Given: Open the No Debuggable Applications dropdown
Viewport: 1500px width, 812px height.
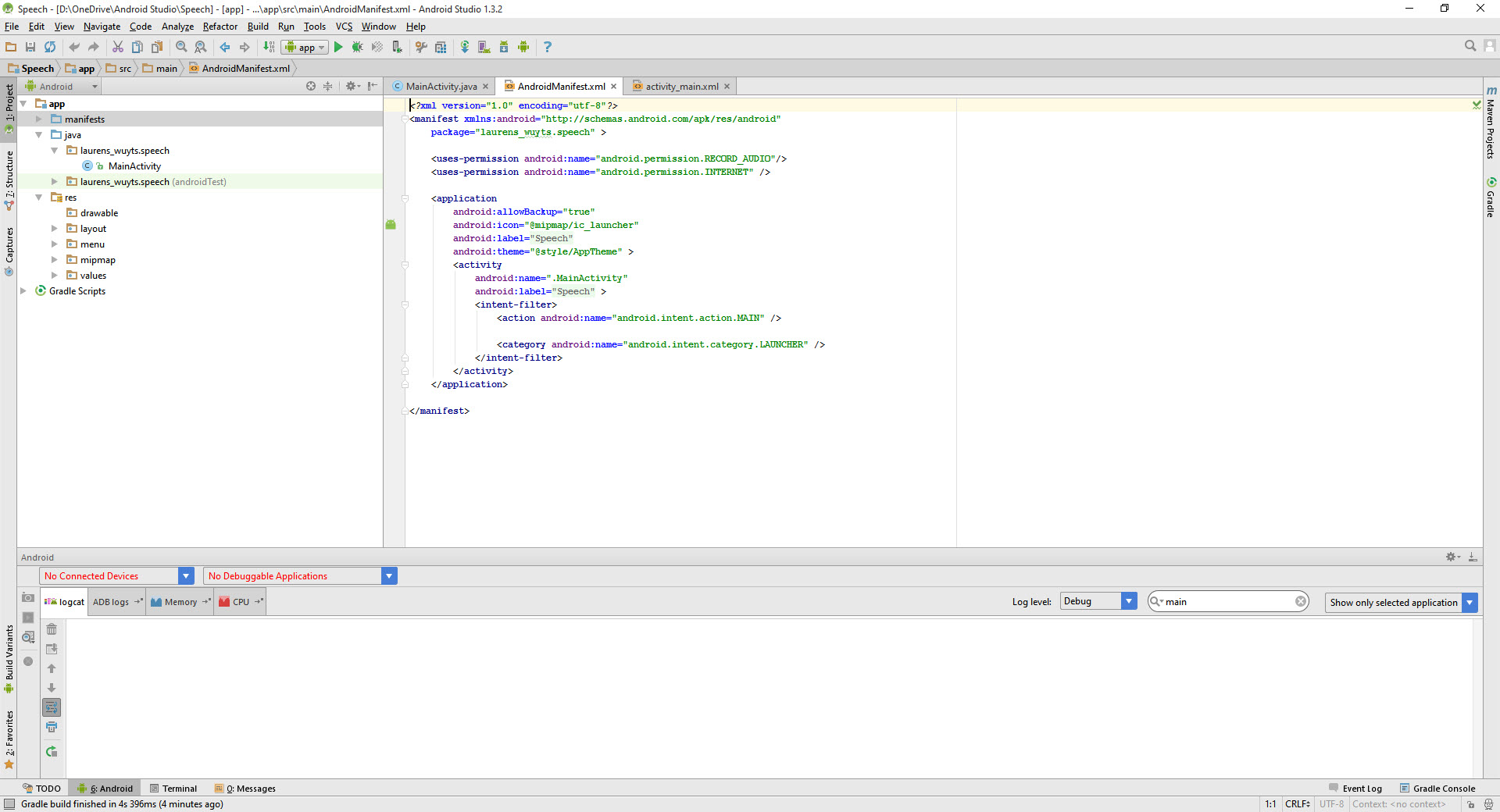Looking at the screenshot, I should pyautogui.click(x=301, y=576).
